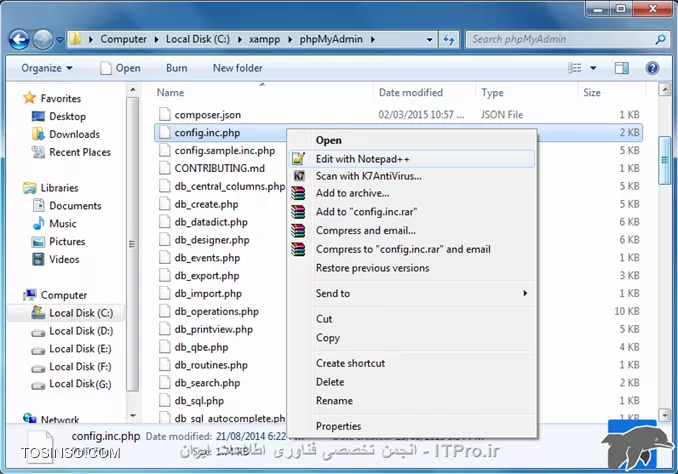678x474 pixels.
Task: Click the search magnifier icon
Action: point(660,39)
